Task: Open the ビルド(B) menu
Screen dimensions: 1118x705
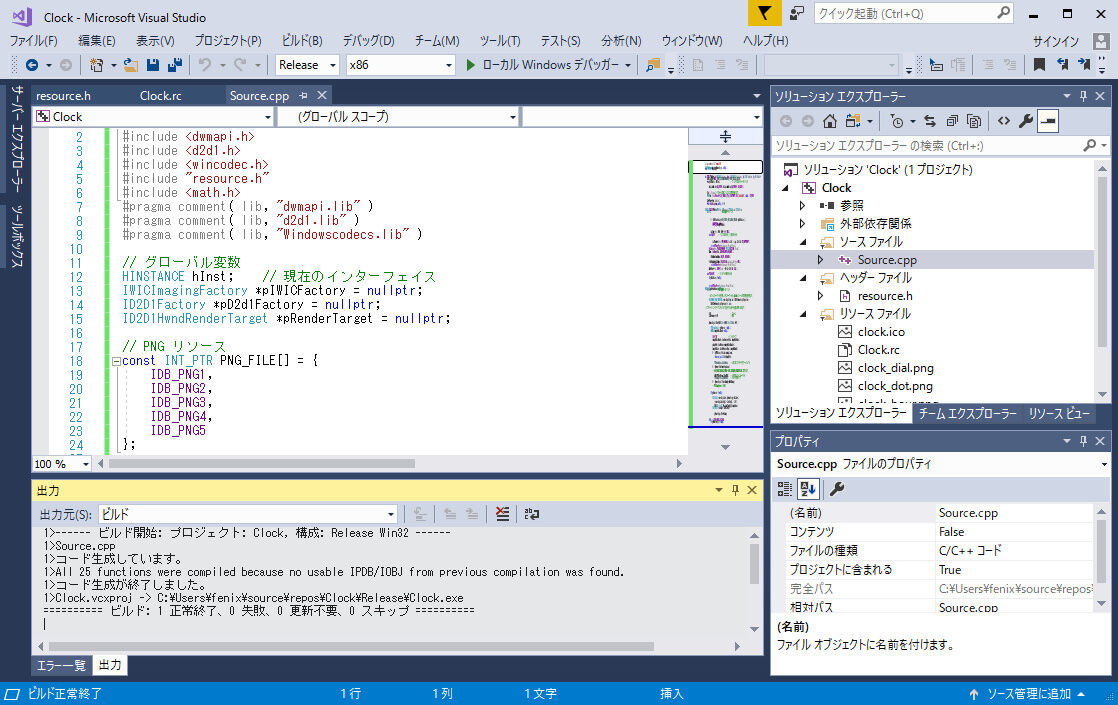Action: [302, 41]
